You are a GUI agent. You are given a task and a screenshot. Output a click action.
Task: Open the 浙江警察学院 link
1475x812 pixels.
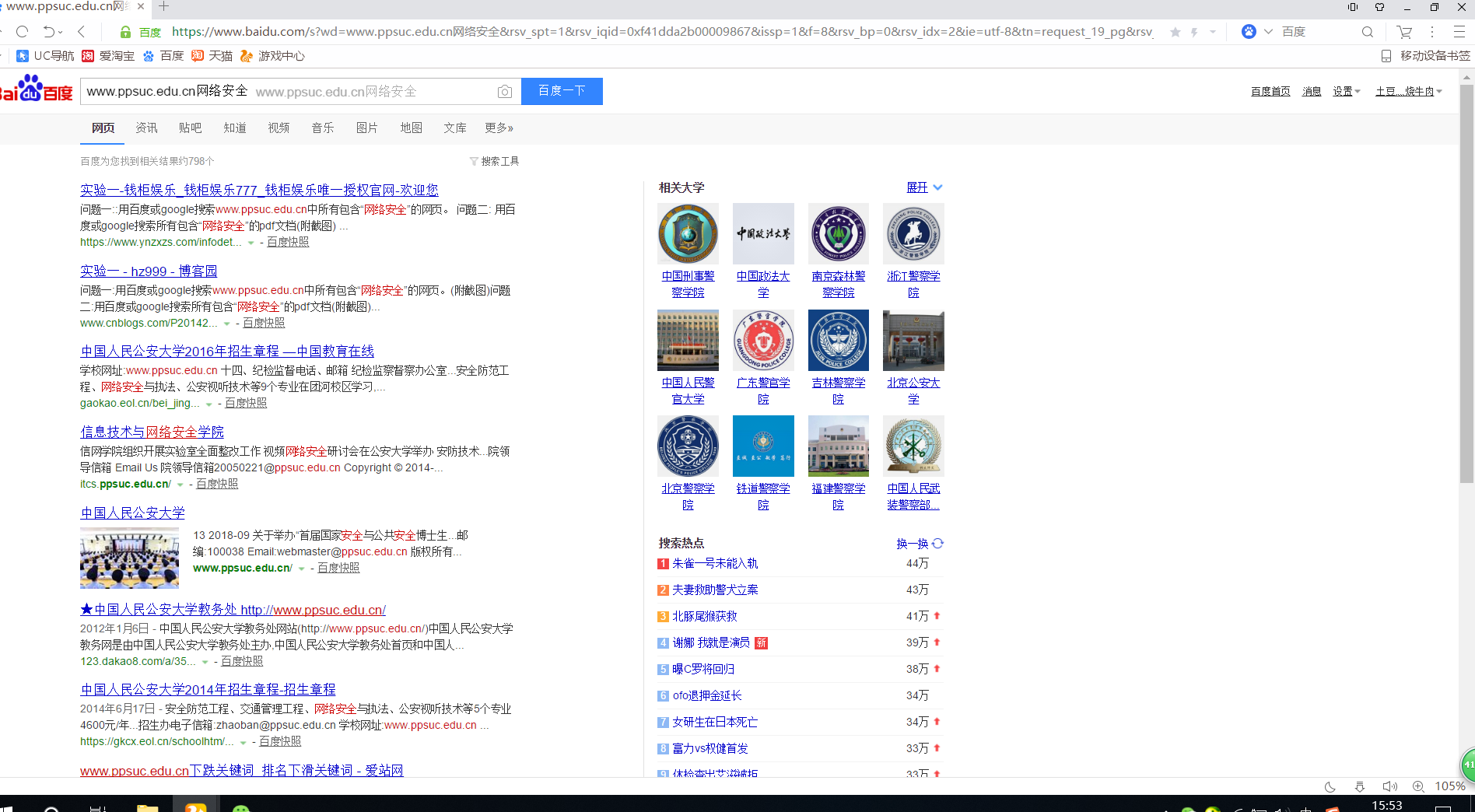(913, 284)
